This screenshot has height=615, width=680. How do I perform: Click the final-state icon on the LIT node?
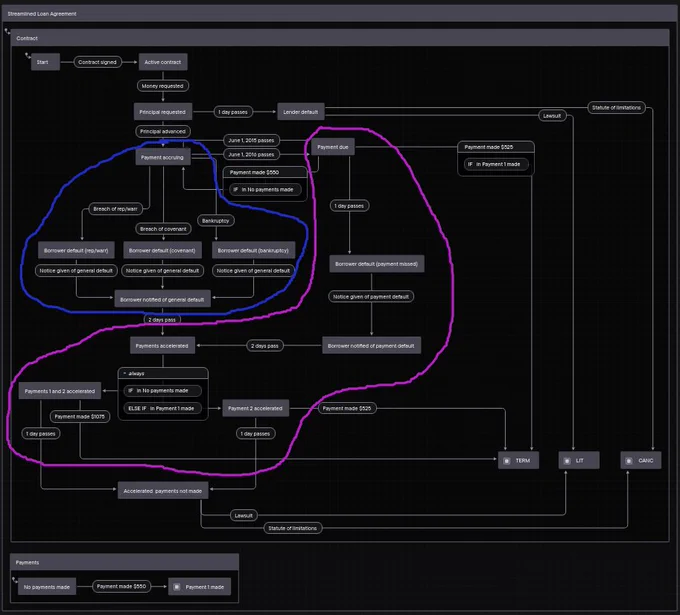567,461
